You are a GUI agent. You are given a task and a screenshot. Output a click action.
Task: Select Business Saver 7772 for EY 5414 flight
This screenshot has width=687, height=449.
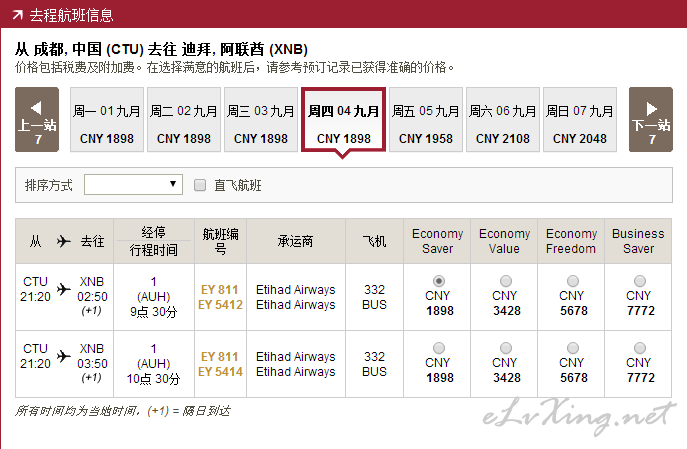(640, 348)
